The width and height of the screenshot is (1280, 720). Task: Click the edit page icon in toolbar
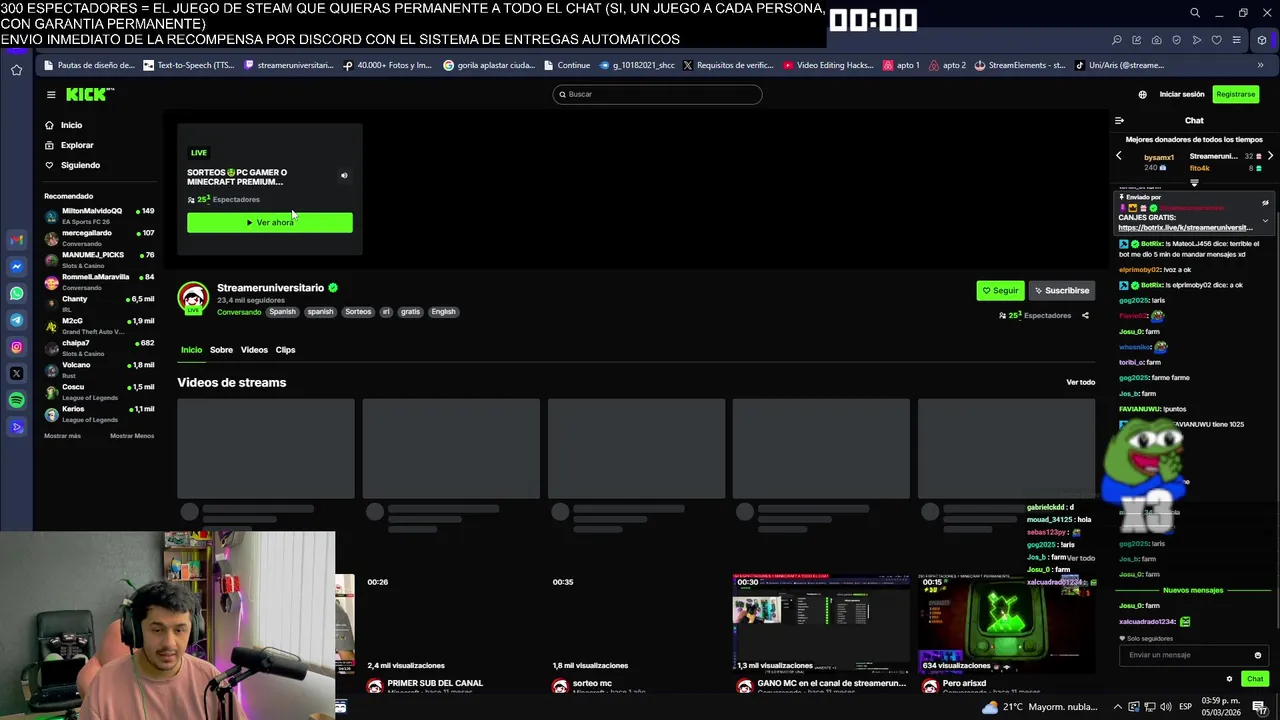(1137, 40)
